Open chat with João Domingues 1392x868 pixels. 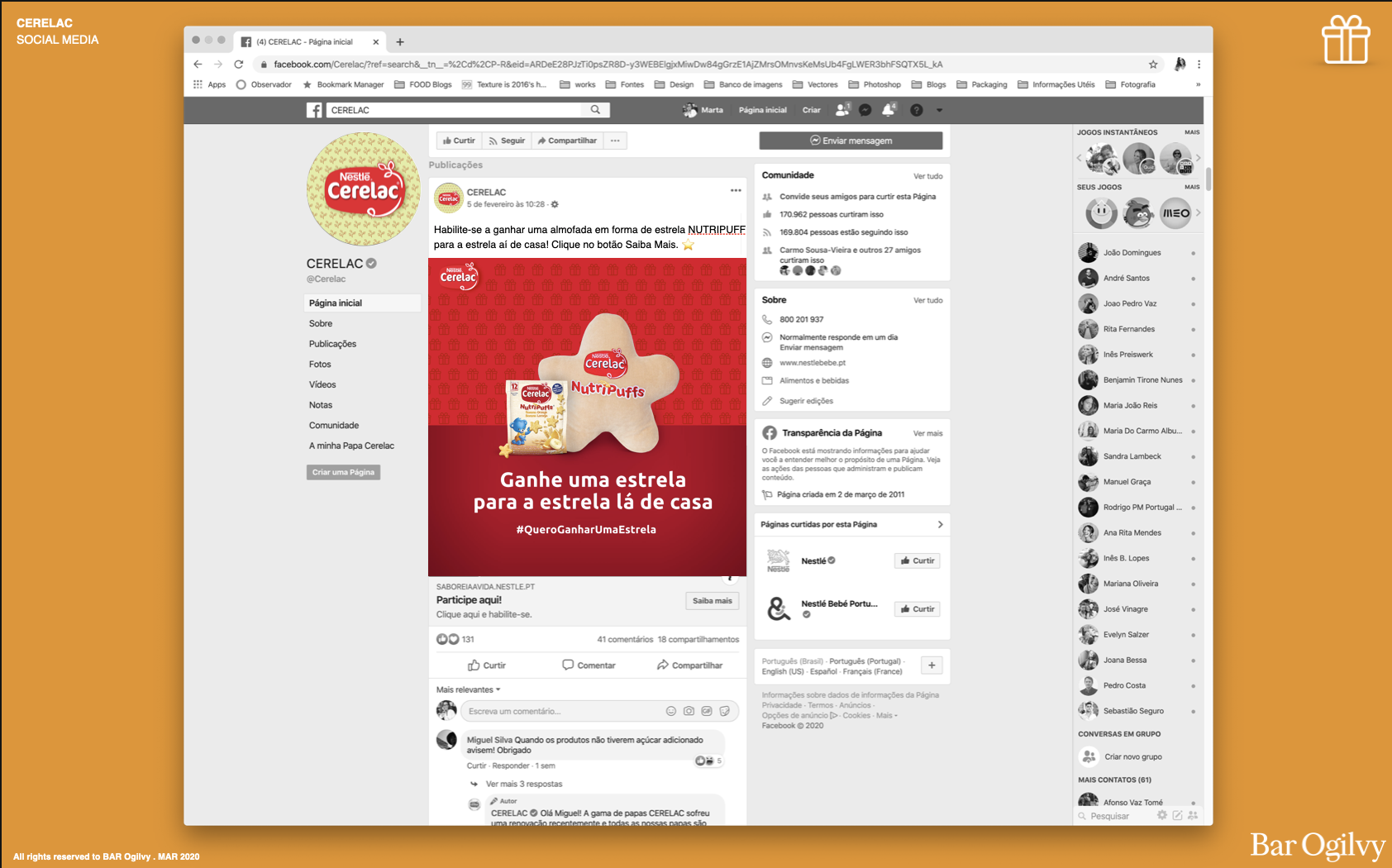1137,253
